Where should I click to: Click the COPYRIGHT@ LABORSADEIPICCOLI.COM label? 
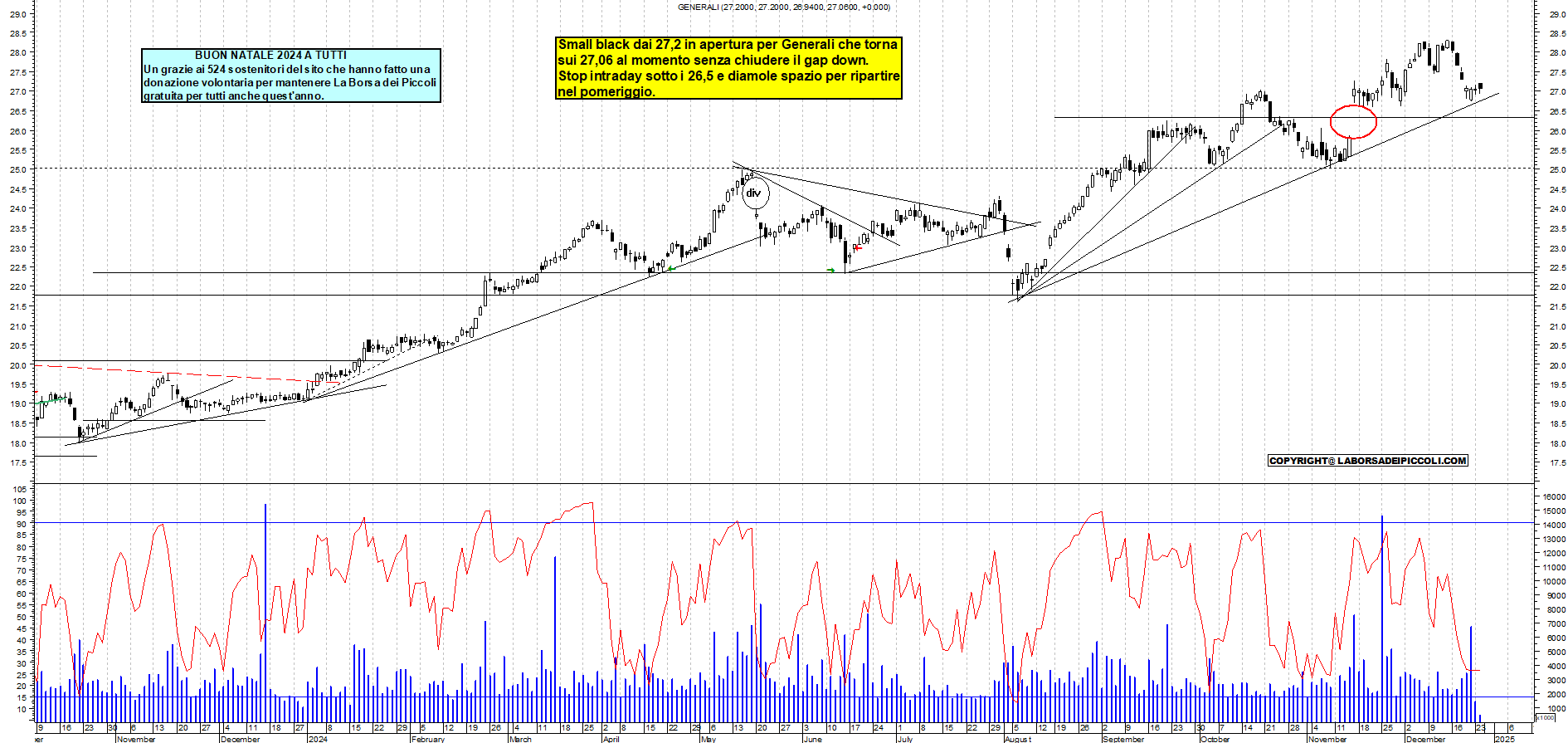[1368, 461]
